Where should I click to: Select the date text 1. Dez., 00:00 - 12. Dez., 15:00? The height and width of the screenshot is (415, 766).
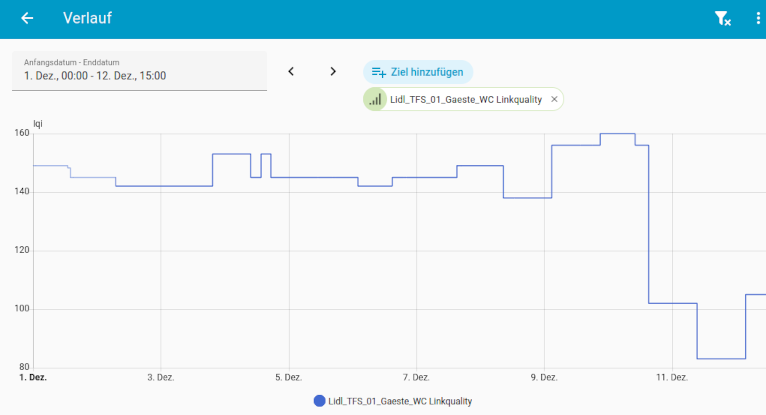pos(95,76)
